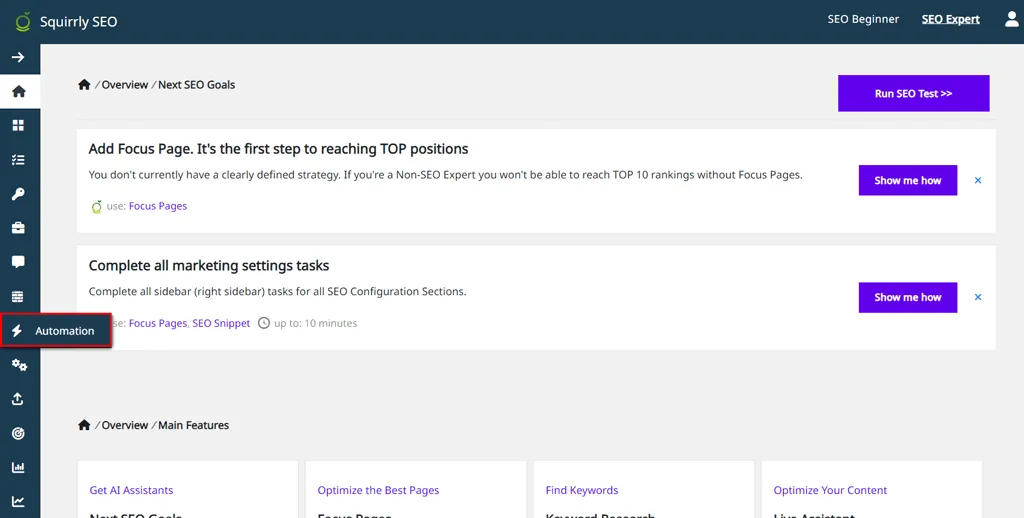
Task: Click the Squirrly SEO title text
Action: tap(78, 22)
